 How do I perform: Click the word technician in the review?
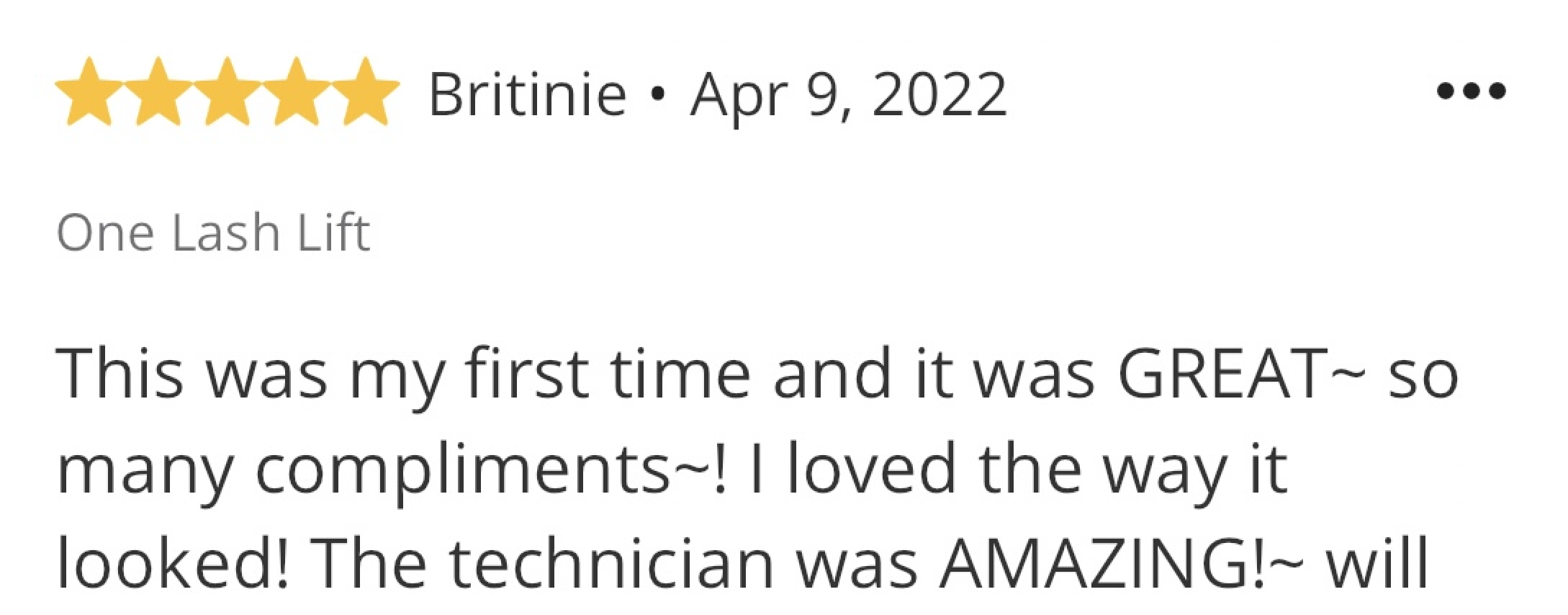coord(612,562)
